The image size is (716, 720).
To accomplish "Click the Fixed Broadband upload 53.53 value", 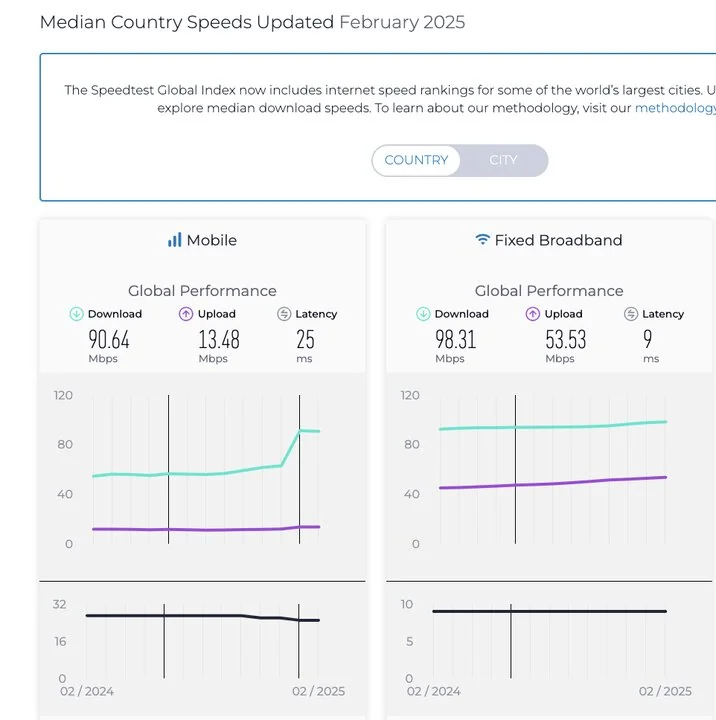I will click(x=564, y=339).
